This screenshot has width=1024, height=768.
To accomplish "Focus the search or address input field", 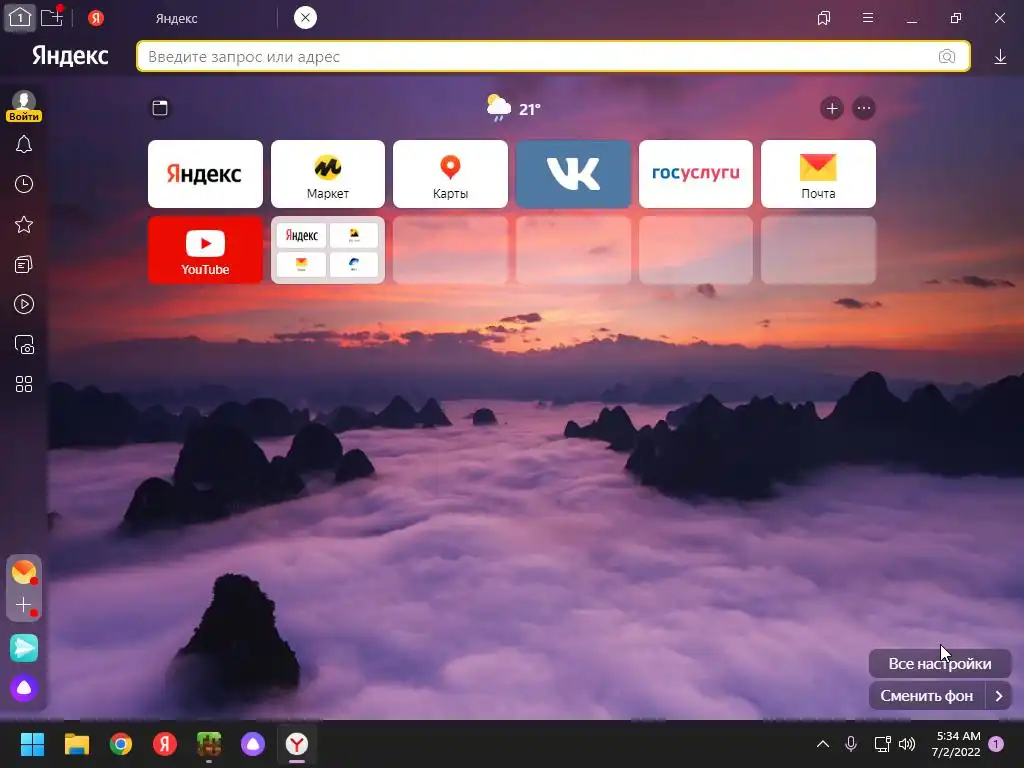I will coord(553,57).
